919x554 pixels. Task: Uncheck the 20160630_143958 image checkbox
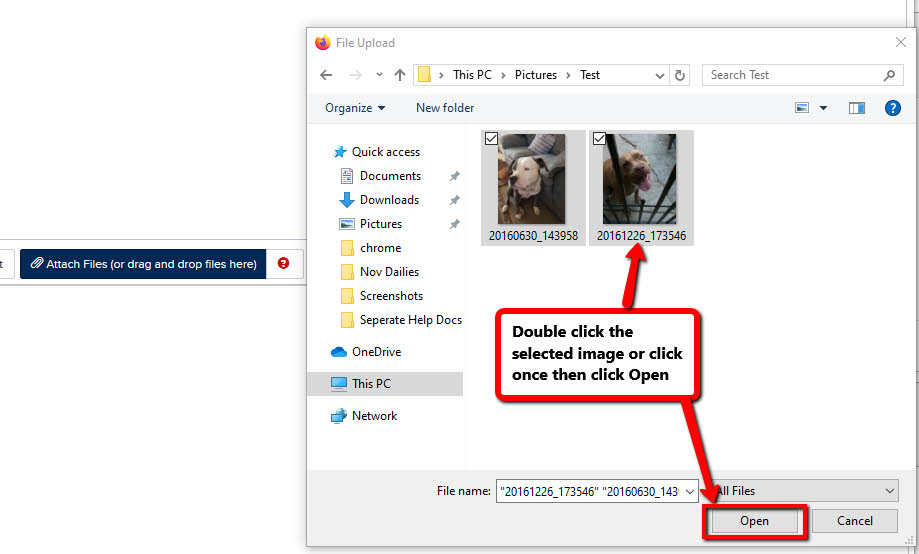[491, 140]
